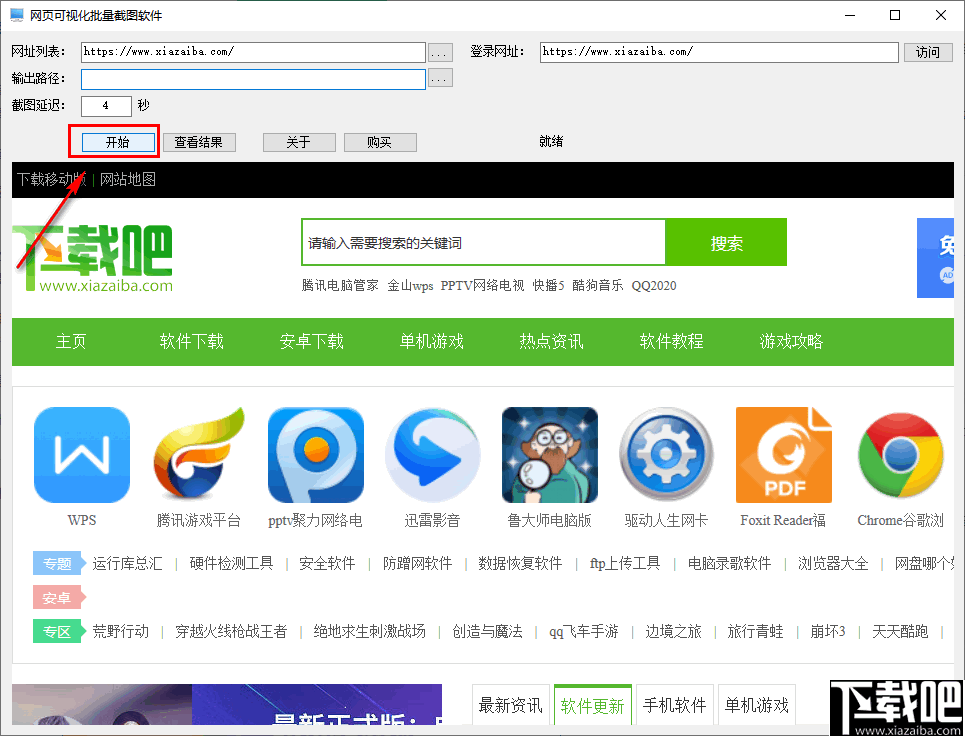Open the WPS application icon

point(81,455)
